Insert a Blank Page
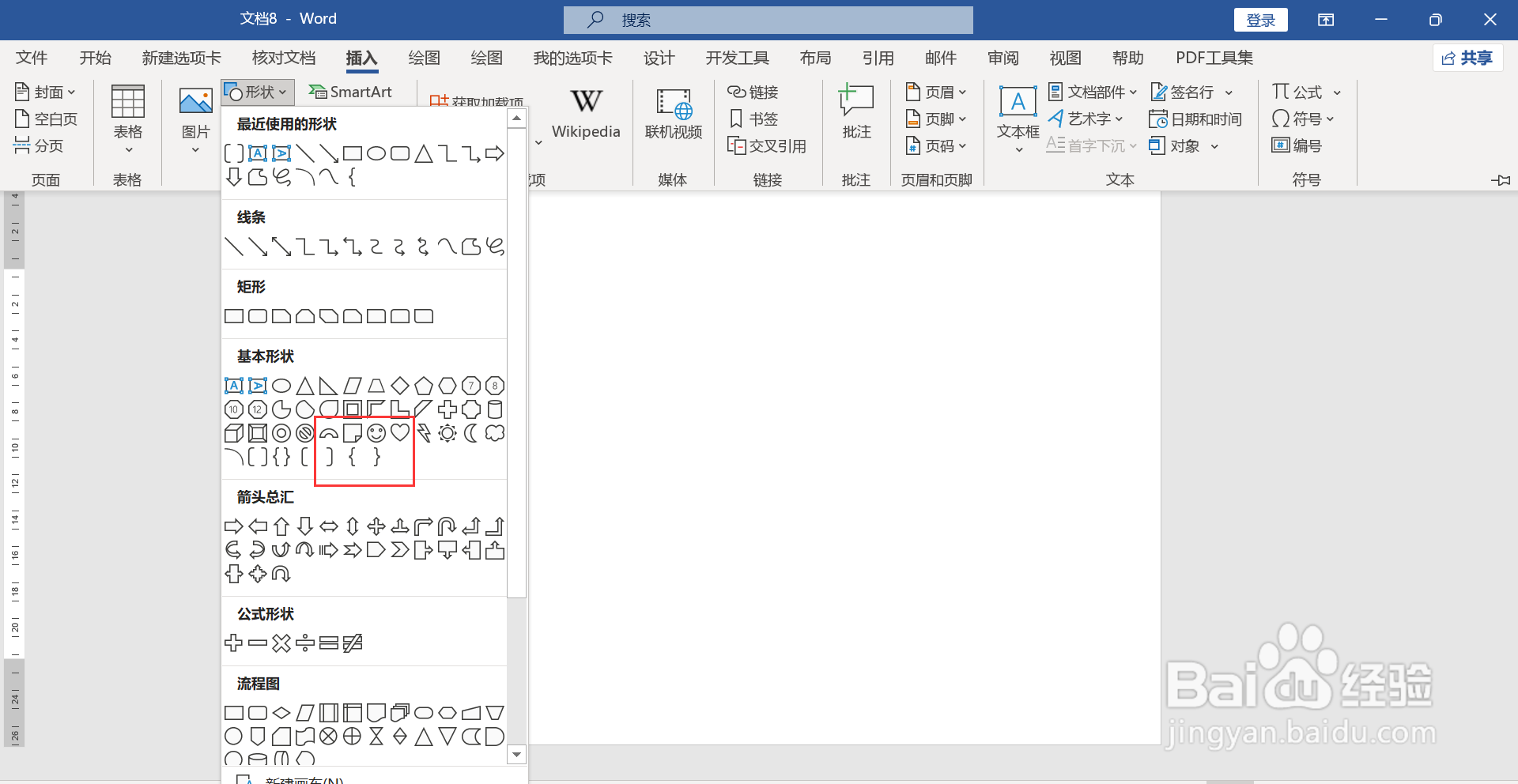The image size is (1518, 784). 46,119
